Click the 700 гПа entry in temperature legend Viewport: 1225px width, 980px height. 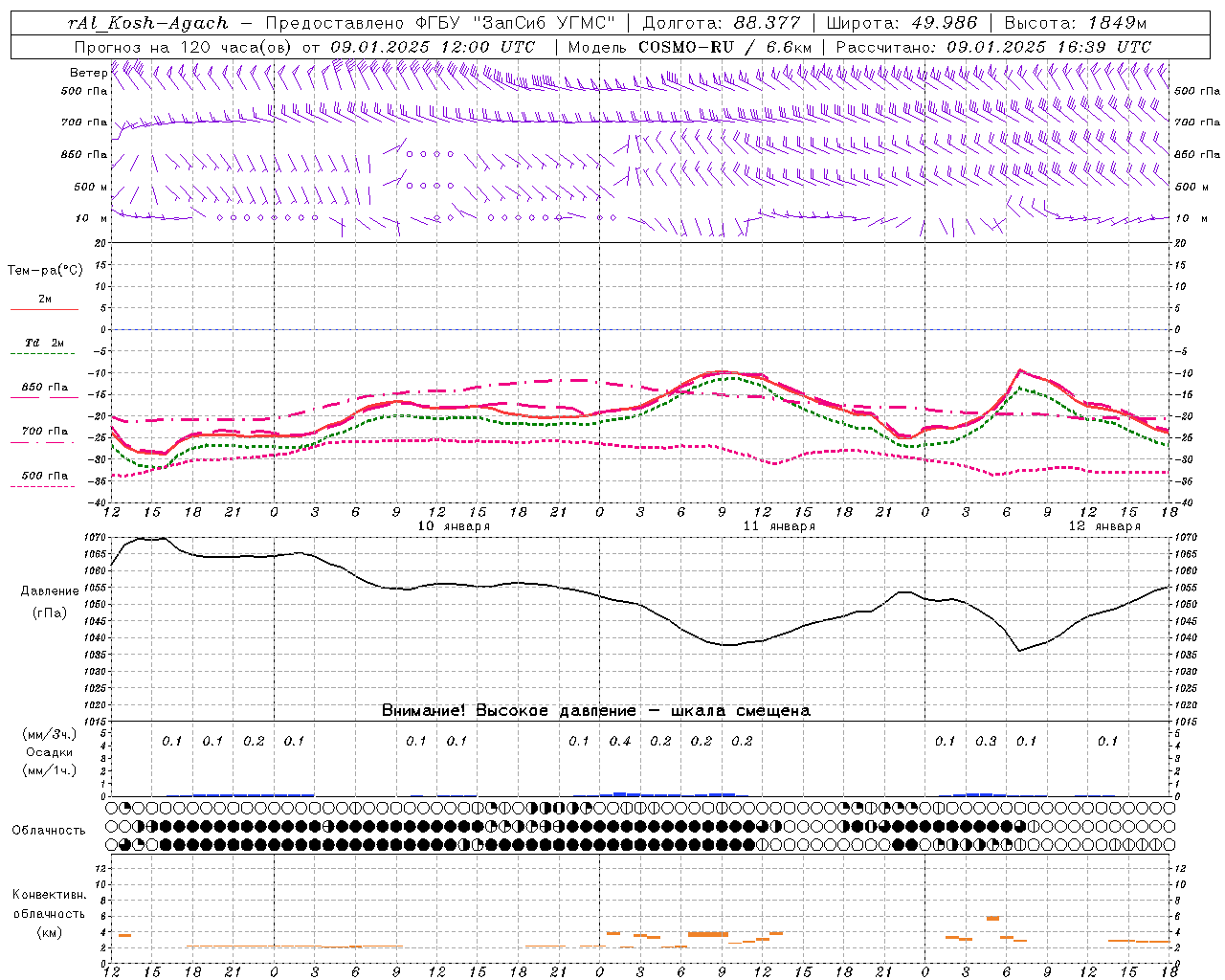[44, 435]
